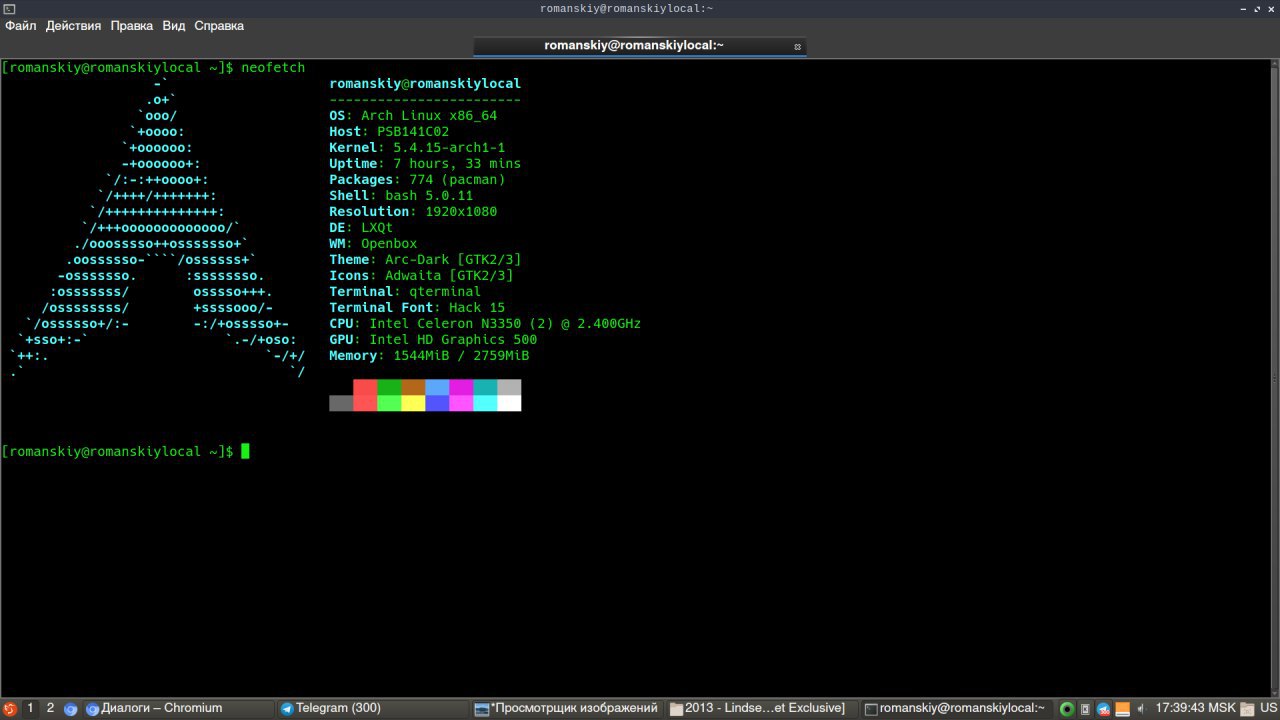
Task: Click the magenta color block in top row
Action: [x=461, y=387]
